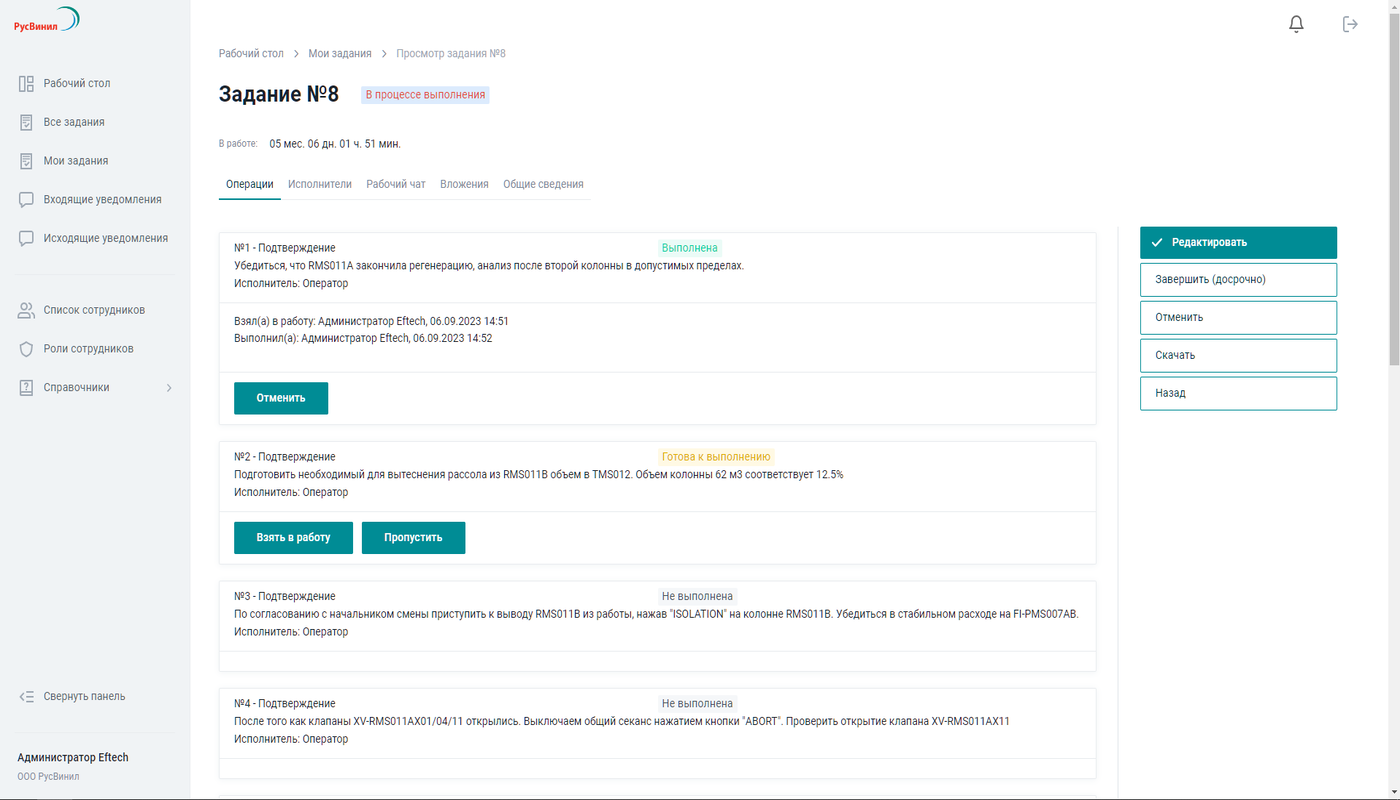
Task: Click the Задание №8 heading
Action: (x=279, y=94)
